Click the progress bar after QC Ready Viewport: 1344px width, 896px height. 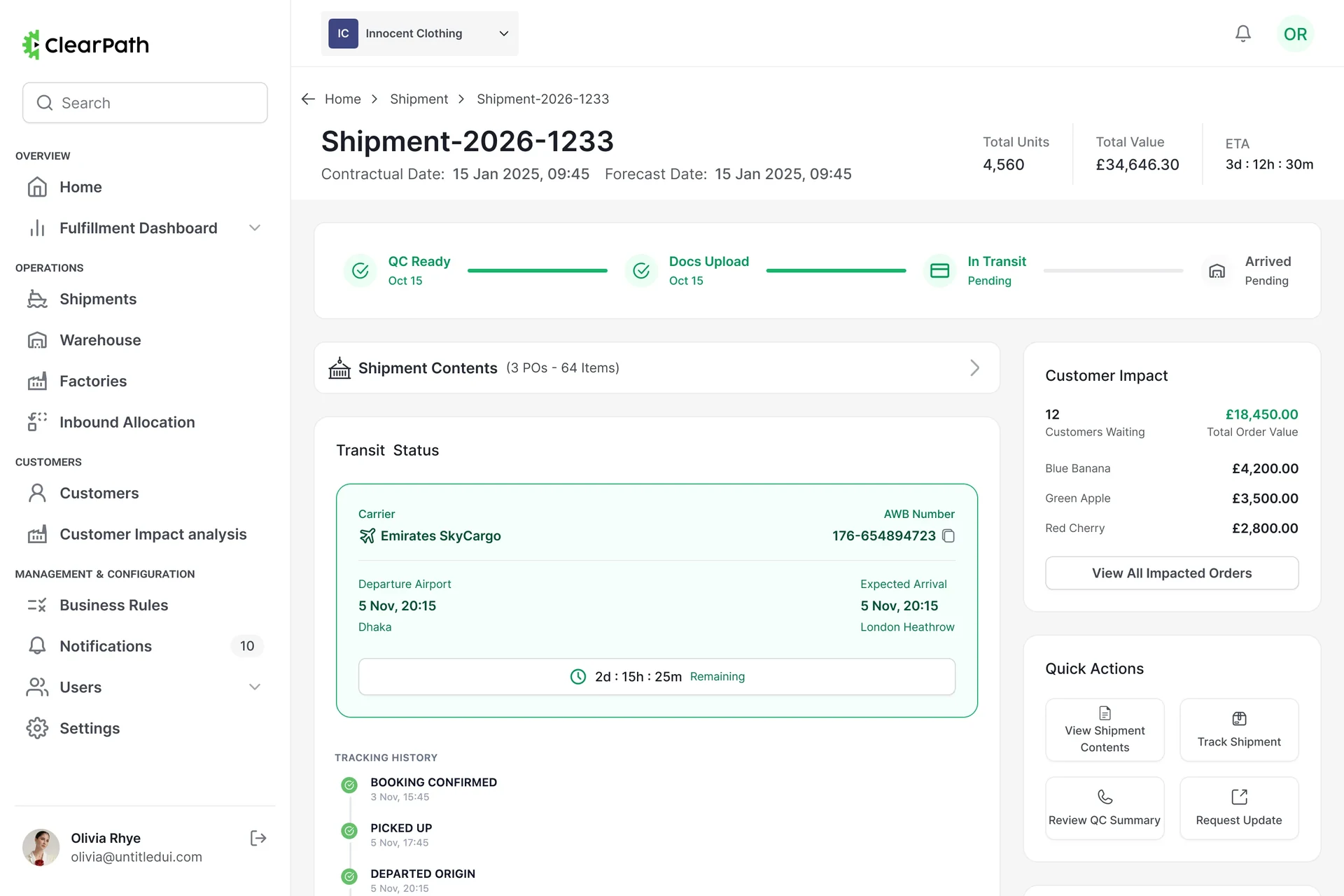[x=538, y=270]
